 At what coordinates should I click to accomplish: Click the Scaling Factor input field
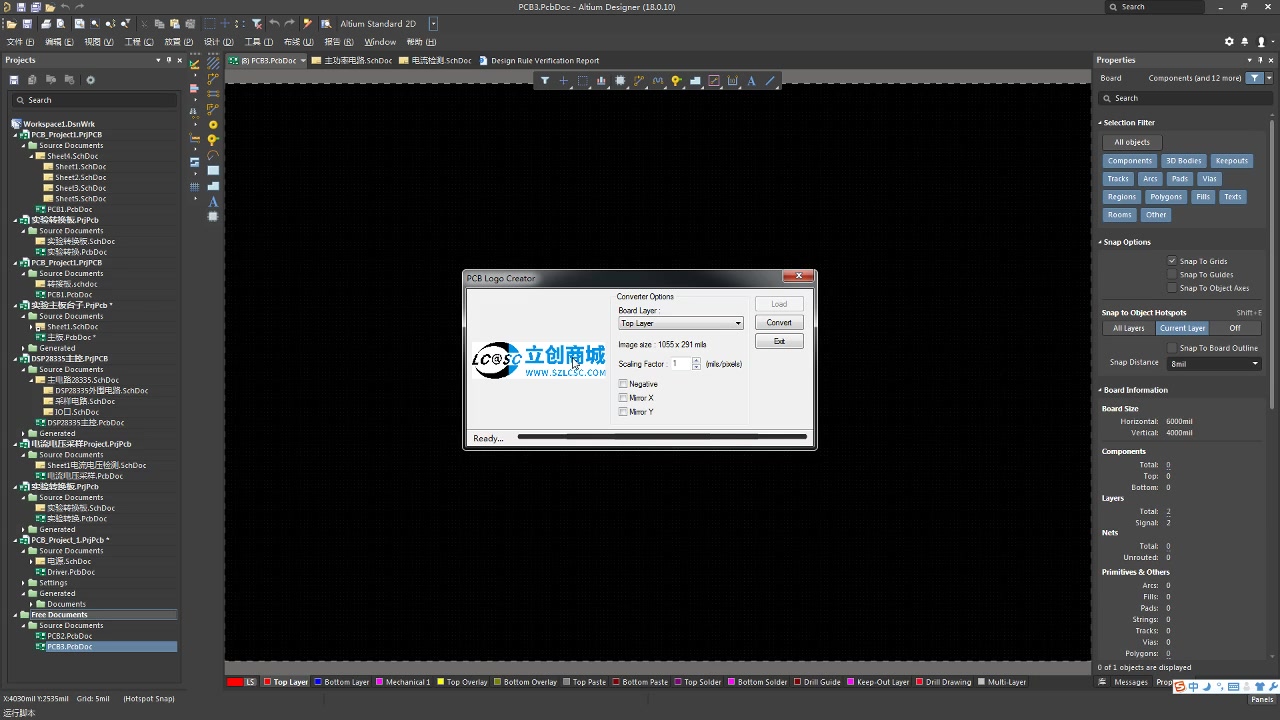tap(679, 364)
